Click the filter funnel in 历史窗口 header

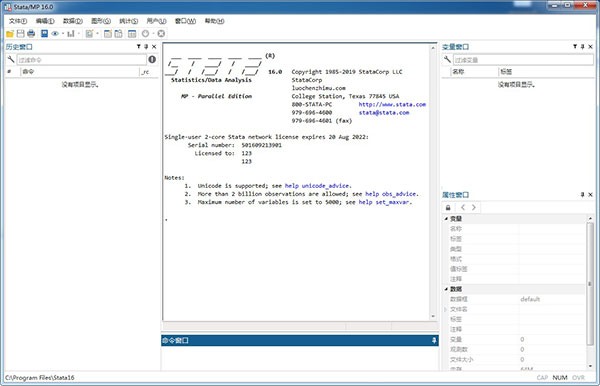pos(139,47)
